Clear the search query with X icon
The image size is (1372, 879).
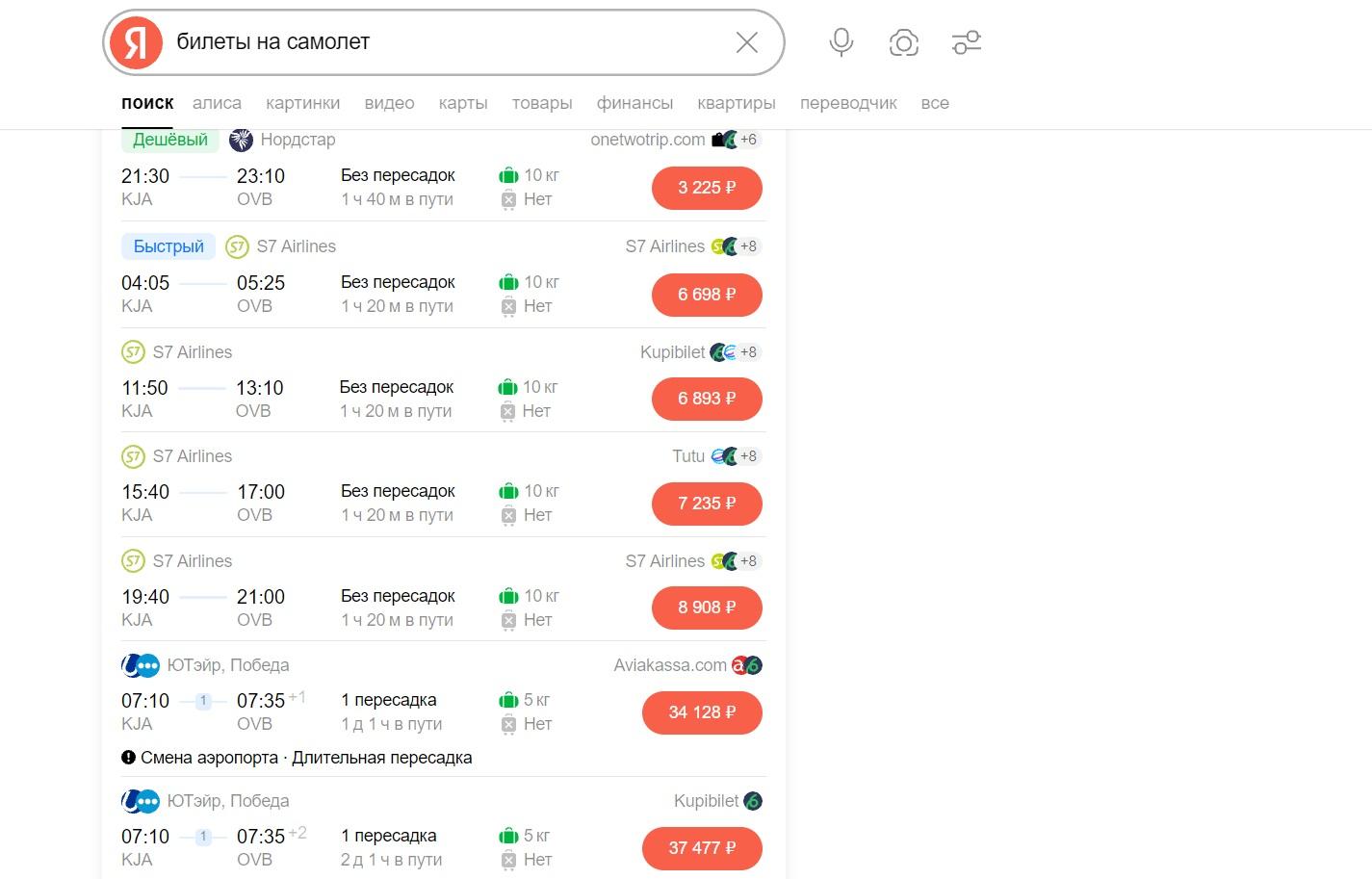click(746, 42)
